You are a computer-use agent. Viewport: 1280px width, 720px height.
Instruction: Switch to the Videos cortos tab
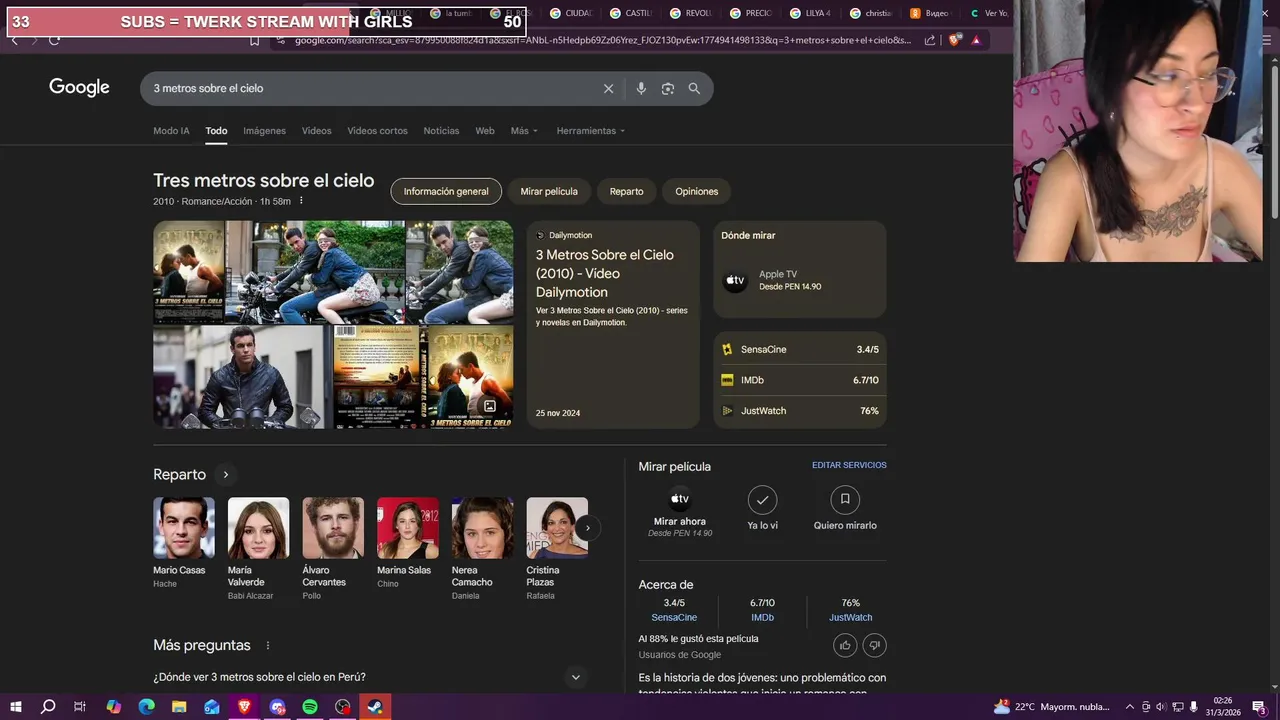[x=377, y=131]
